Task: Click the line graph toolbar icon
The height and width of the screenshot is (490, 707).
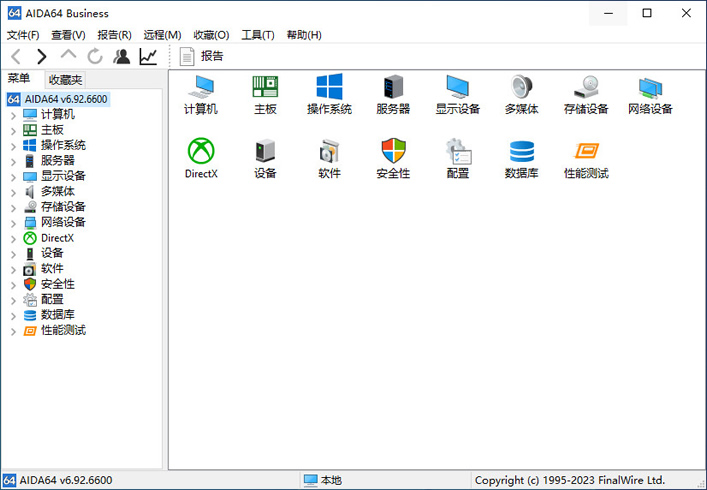Action: pos(148,56)
